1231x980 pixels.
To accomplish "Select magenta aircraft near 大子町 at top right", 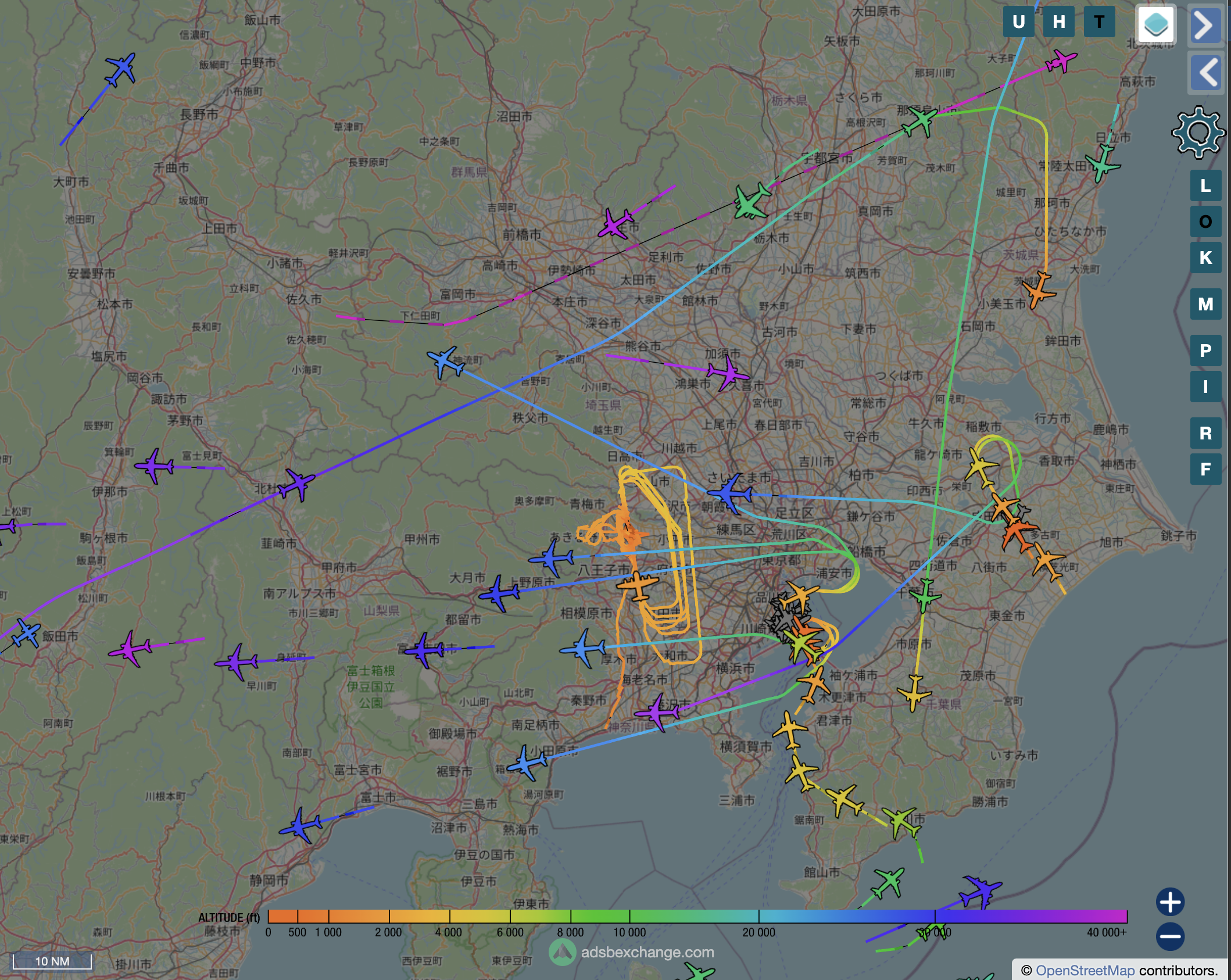I will tap(1061, 60).
